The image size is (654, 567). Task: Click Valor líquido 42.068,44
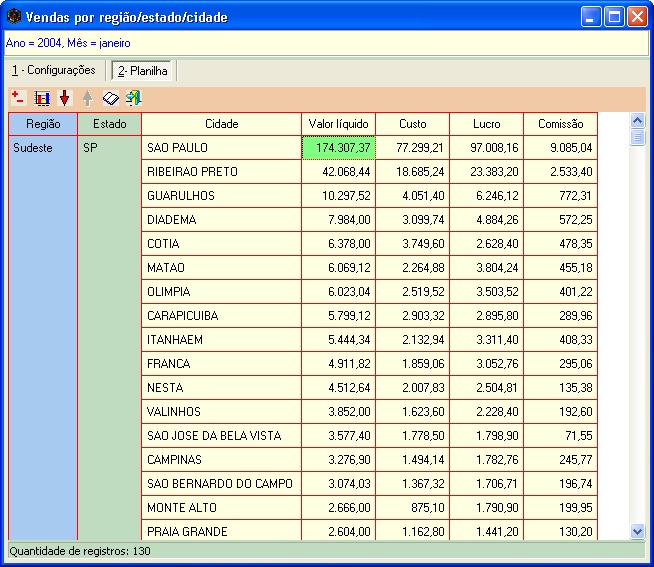click(338, 172)
